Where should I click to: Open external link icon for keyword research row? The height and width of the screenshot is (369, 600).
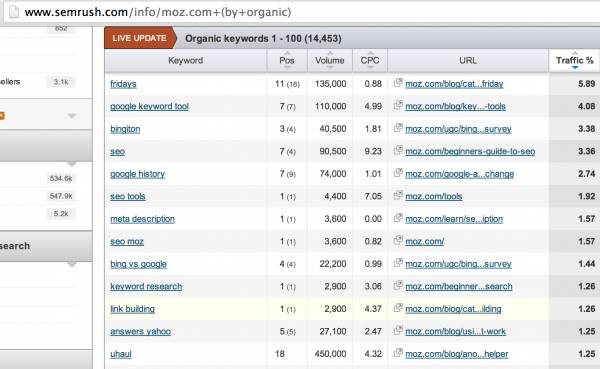click(398, 286)
